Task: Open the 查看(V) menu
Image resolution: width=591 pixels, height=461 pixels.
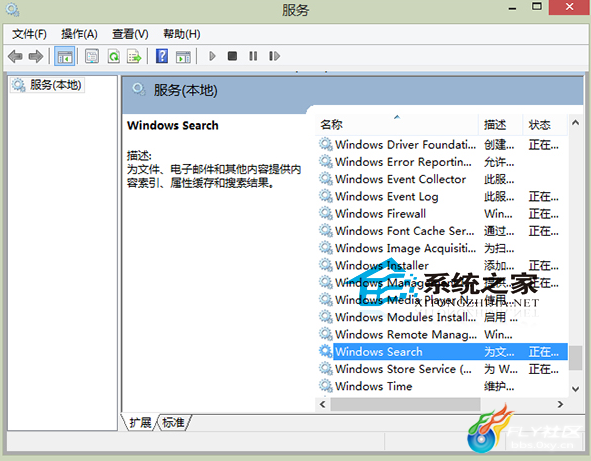Action: [130, 34]
